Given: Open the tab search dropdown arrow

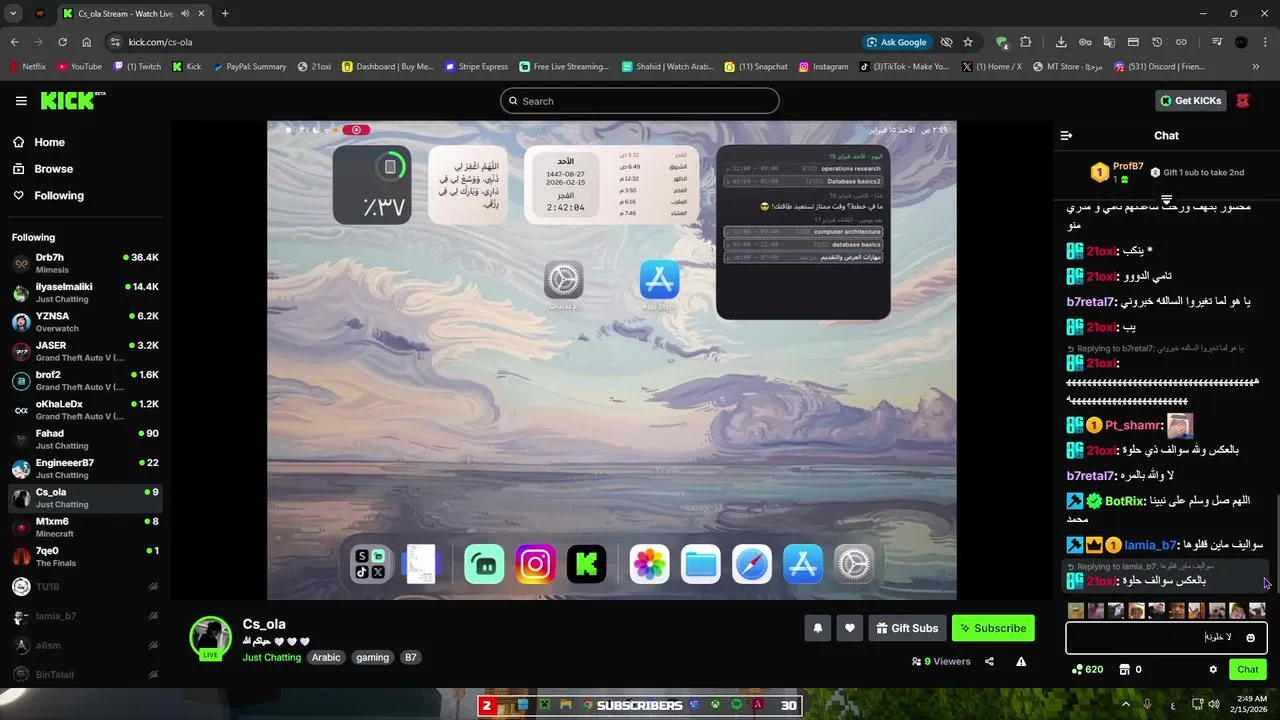Looking at the screenshot, I should 13,14.
